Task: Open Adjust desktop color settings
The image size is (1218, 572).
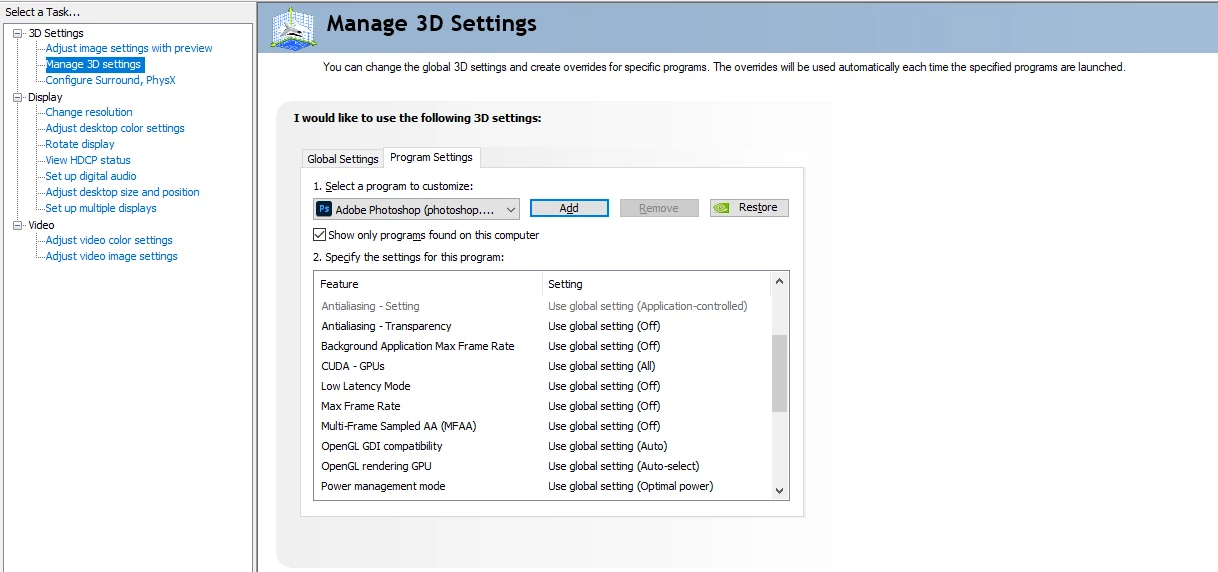Action: click(115, 128)
